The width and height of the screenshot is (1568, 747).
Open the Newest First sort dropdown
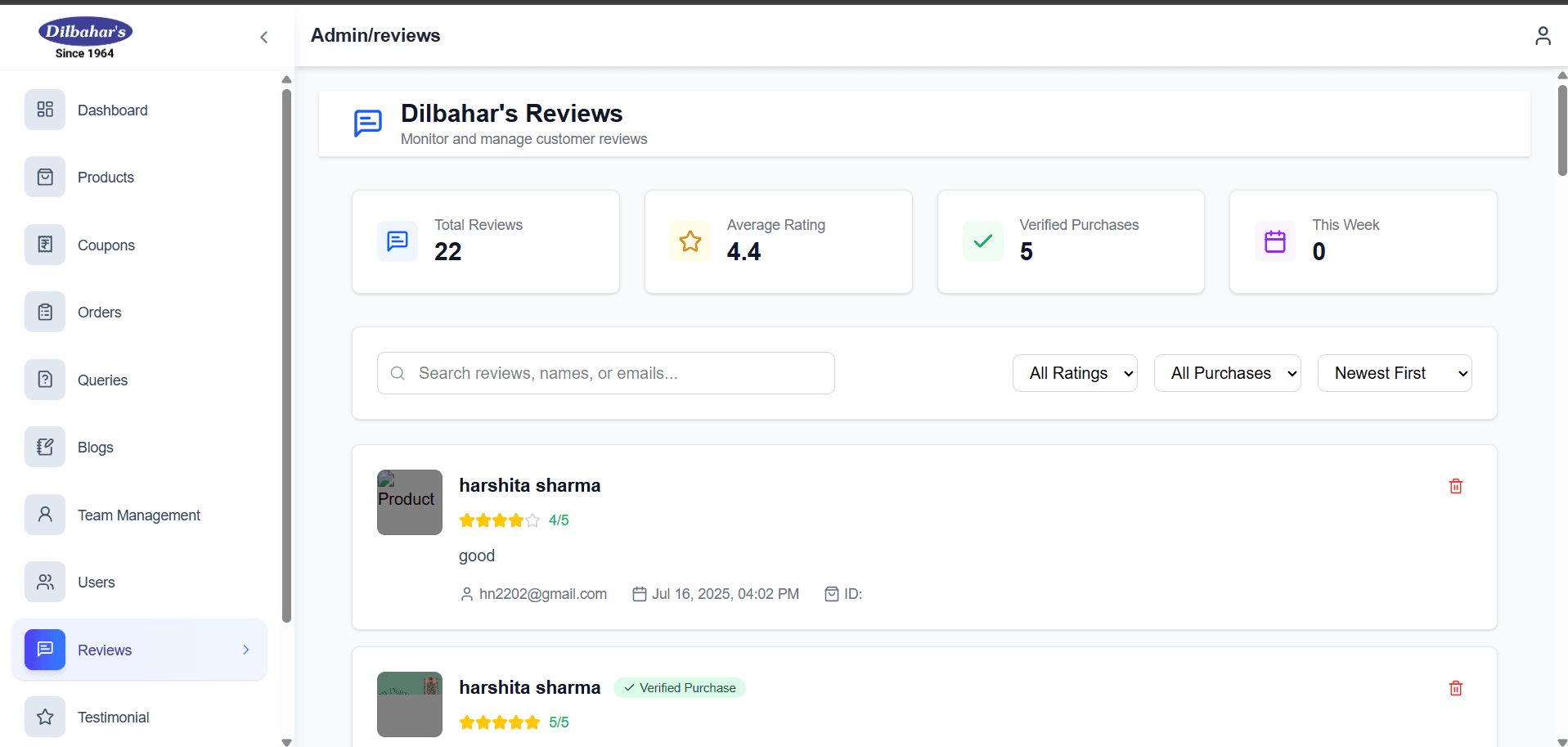click(x=1395, y=373)
